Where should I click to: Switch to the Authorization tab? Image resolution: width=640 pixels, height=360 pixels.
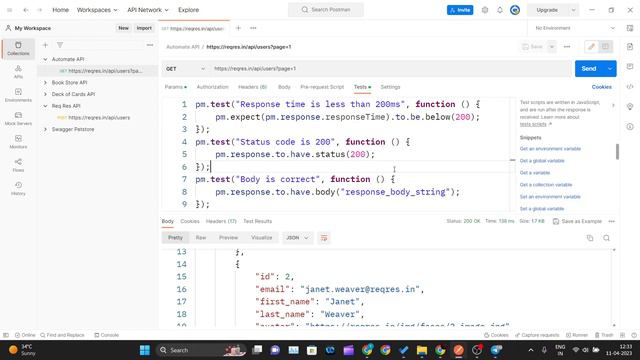point(212,87)
